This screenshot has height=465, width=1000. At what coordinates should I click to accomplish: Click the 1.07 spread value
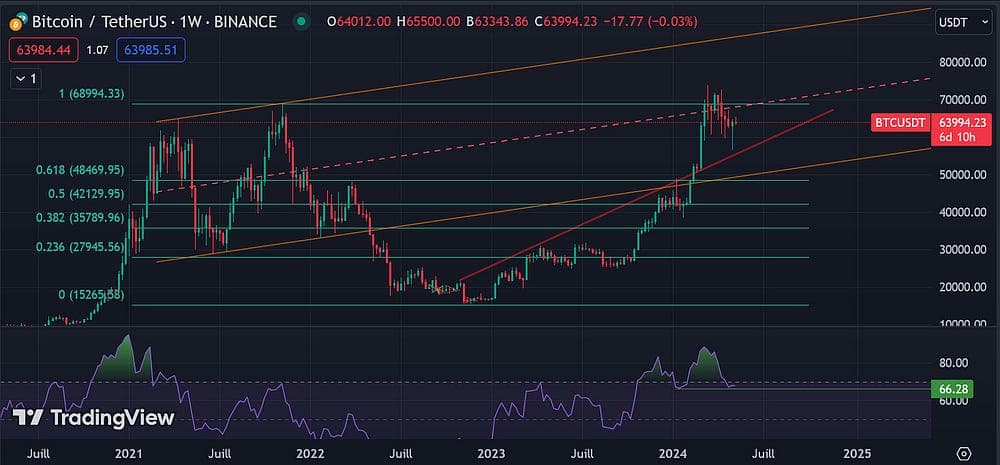98,50
